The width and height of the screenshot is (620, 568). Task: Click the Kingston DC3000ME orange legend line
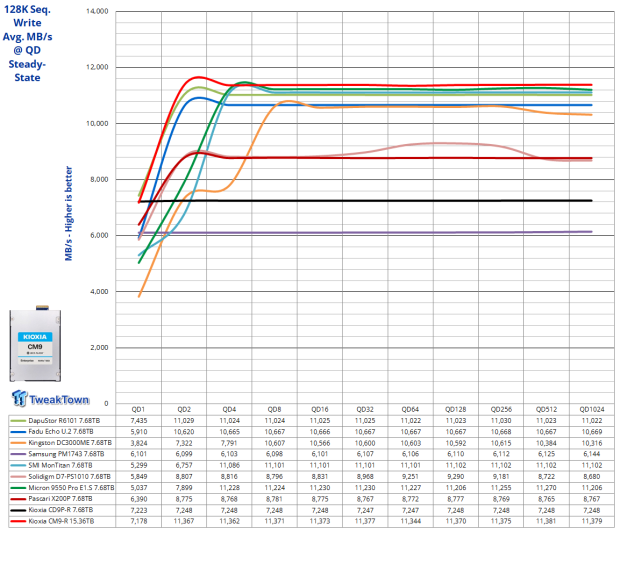coord(18,443)
